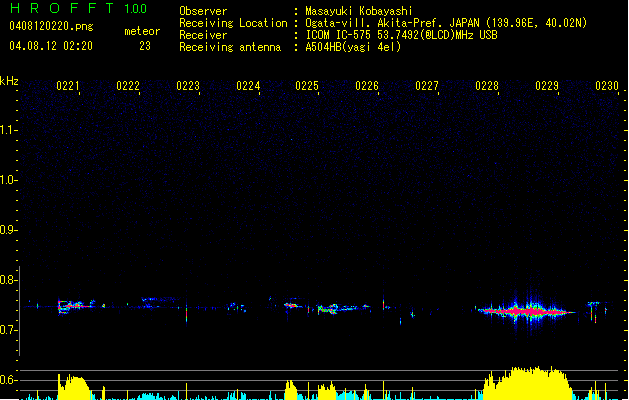
Task: Click the 0.8 kHz frequency label
Action: pos(8,280)
